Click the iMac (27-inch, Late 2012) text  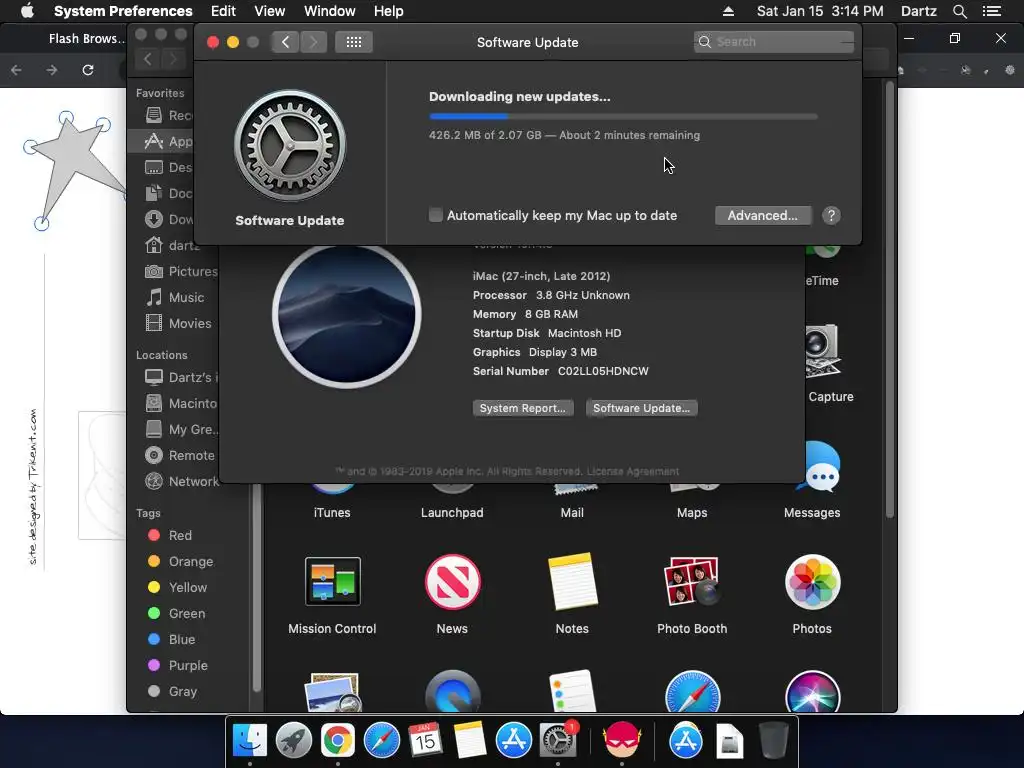tap(541, 276)
